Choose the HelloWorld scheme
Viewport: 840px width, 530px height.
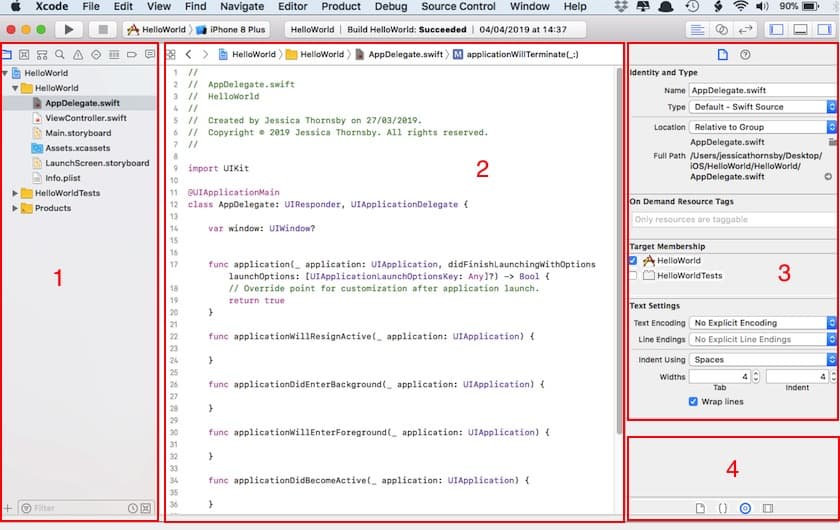point(156,29)
